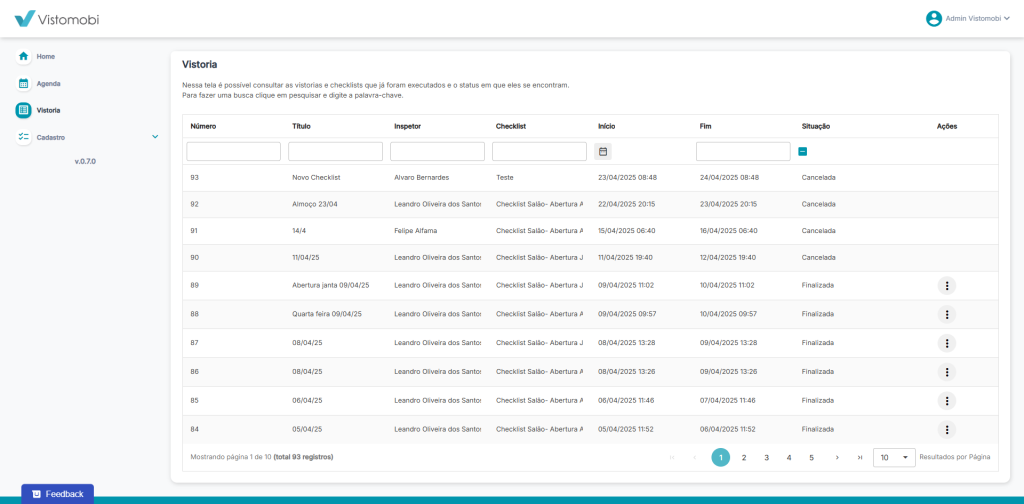Click the Vistomobi logo

coord(57,19)
